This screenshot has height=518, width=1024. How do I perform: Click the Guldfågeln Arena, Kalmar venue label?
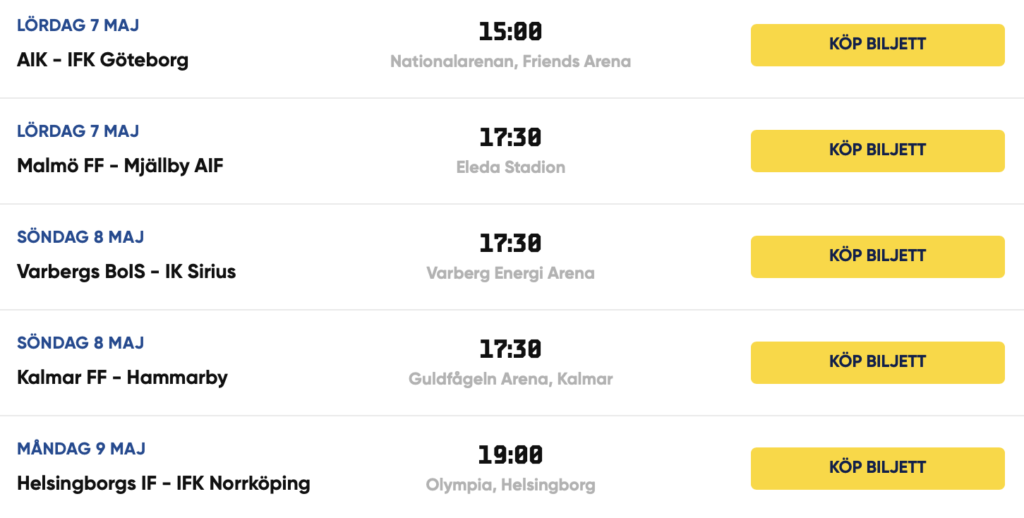(511, 379)
